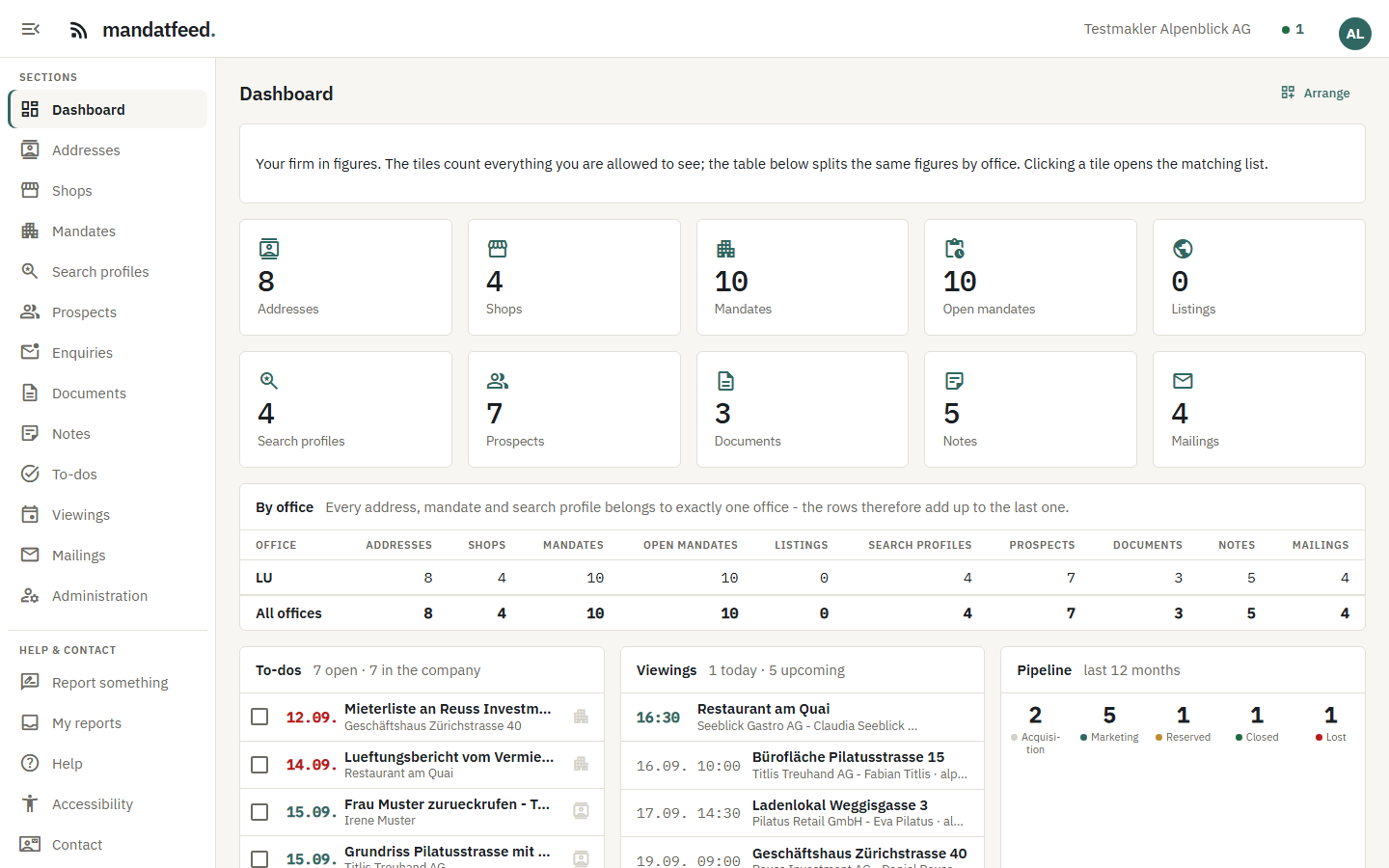The image size is (1389, 868).
Task: Open Report something in Help & Contact
Action: 107,682
